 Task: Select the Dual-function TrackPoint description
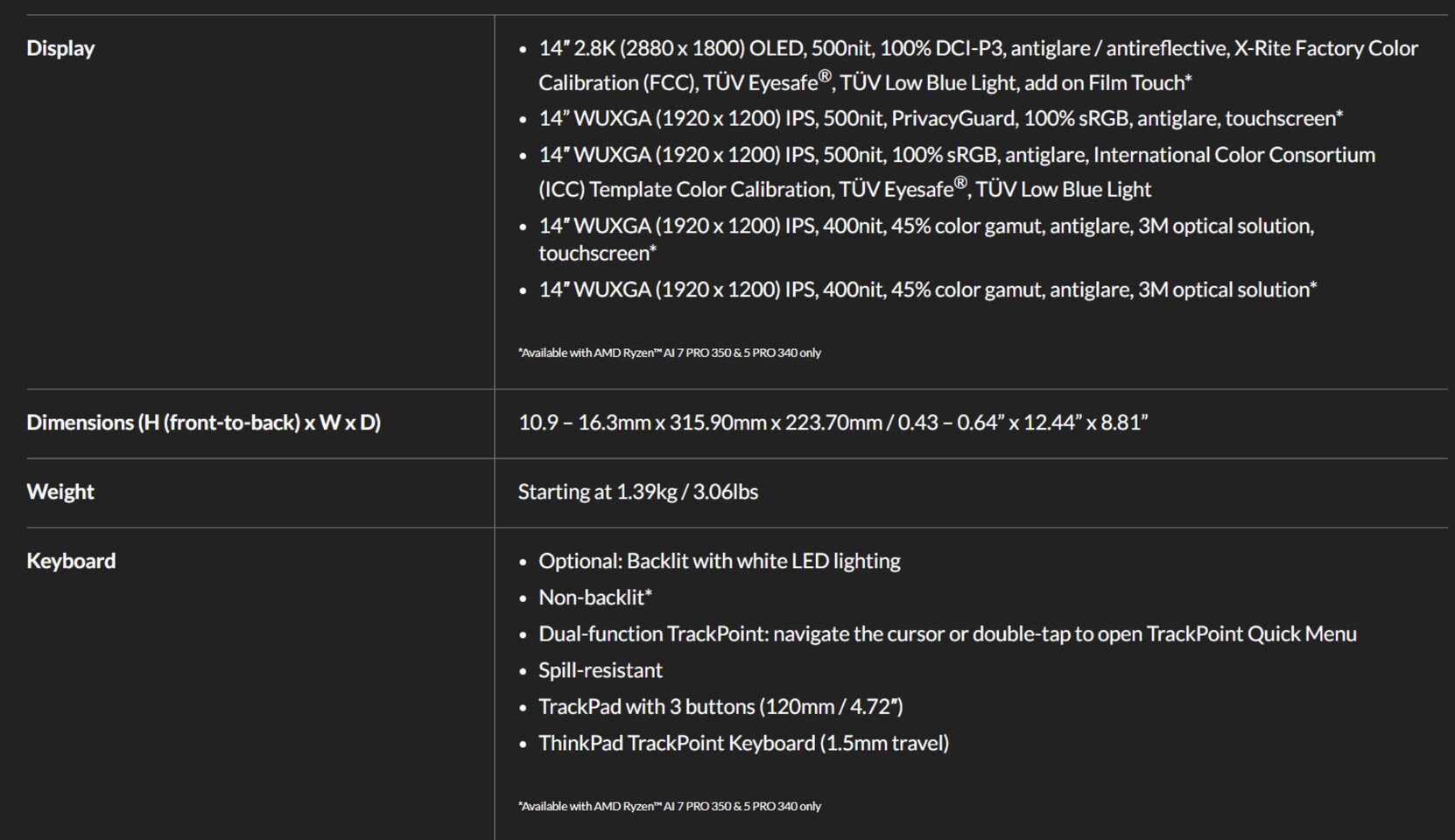[x=947, y=633]
